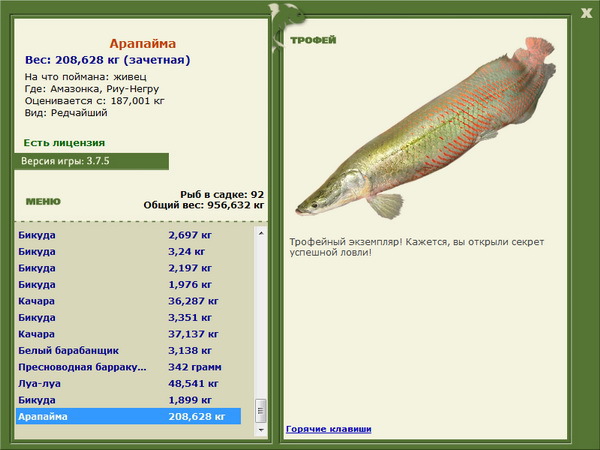Click the Рыб в садке: 92 counter
The height and width of the screenshot is (450, 600).
[222, 194]
